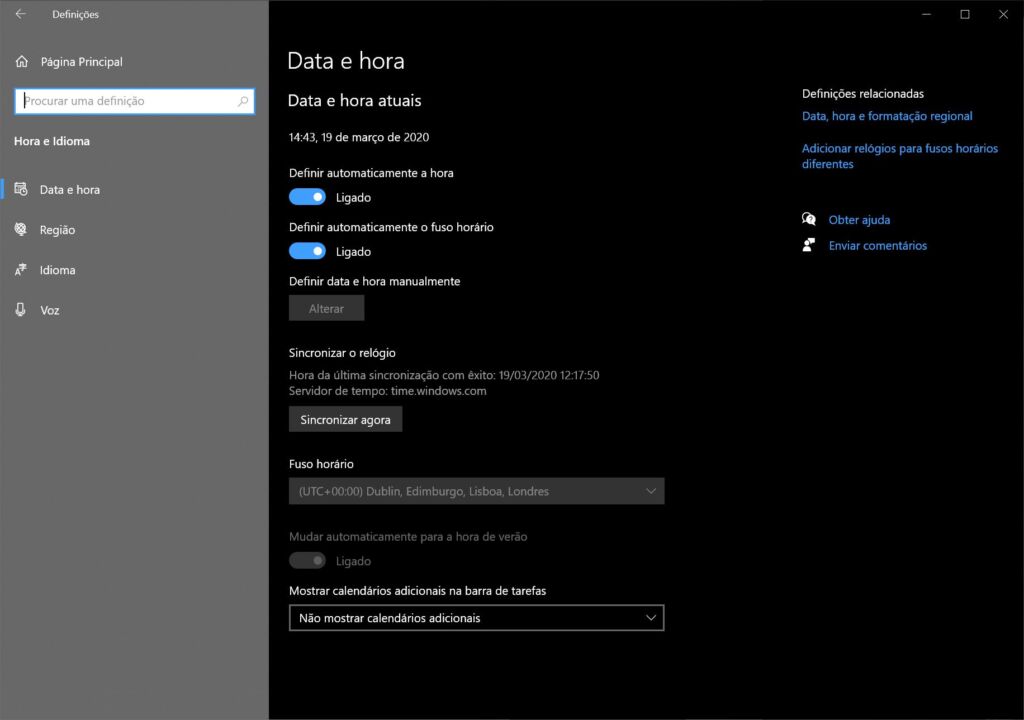
Task: Turn off automatic fuso horário toggle
Action: 307,251
